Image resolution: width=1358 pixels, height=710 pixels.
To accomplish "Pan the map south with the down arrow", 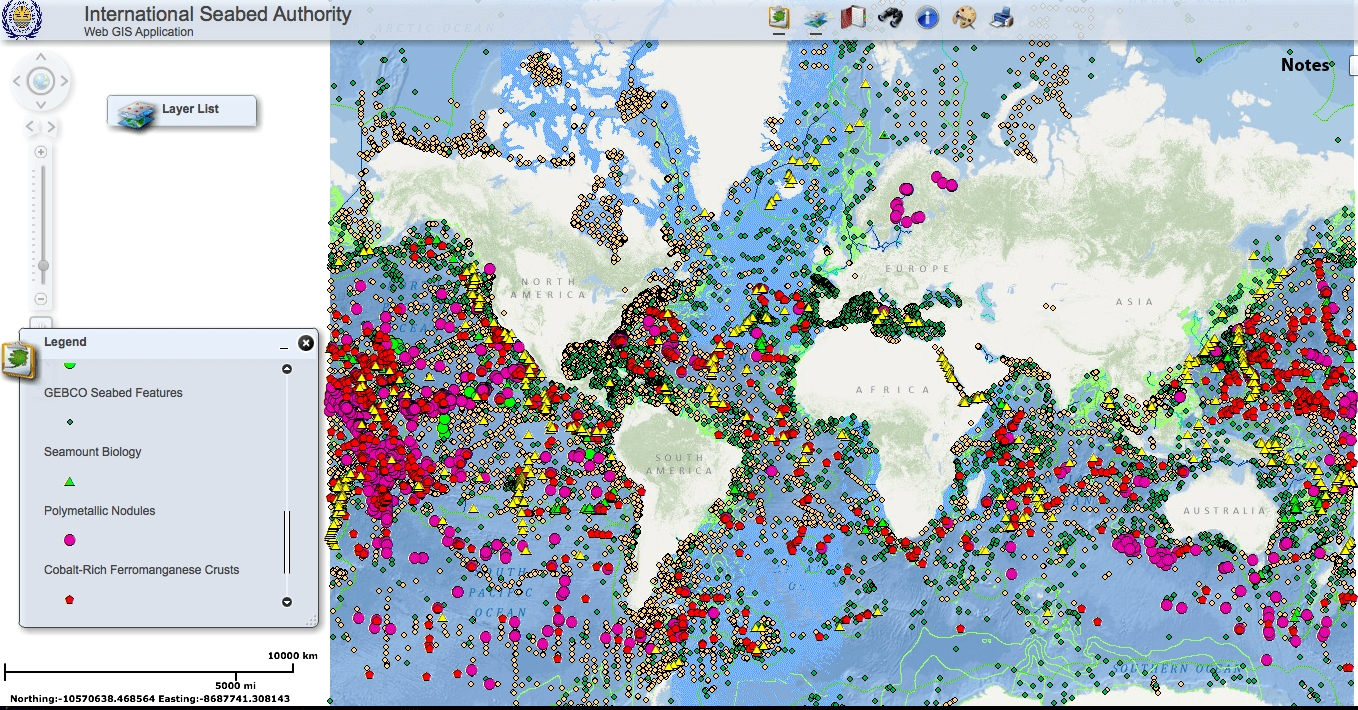I will (40, 104).
